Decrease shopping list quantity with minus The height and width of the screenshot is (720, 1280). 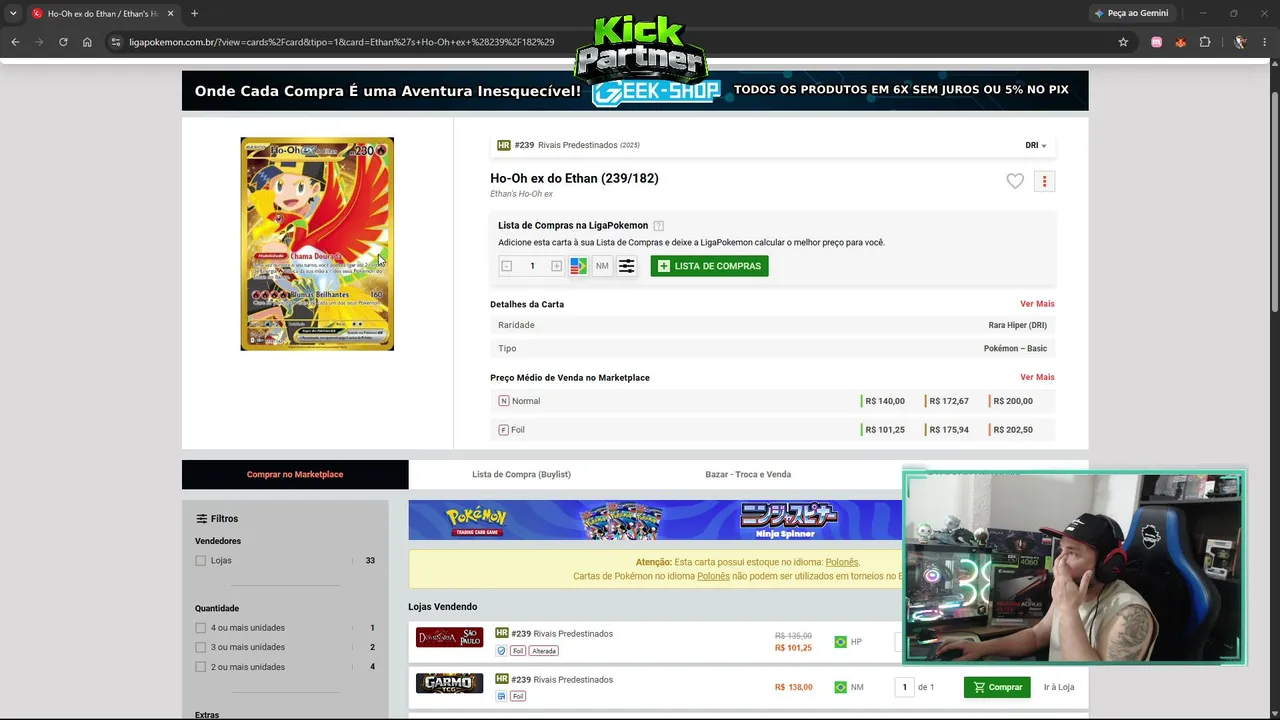click(506, 266)
